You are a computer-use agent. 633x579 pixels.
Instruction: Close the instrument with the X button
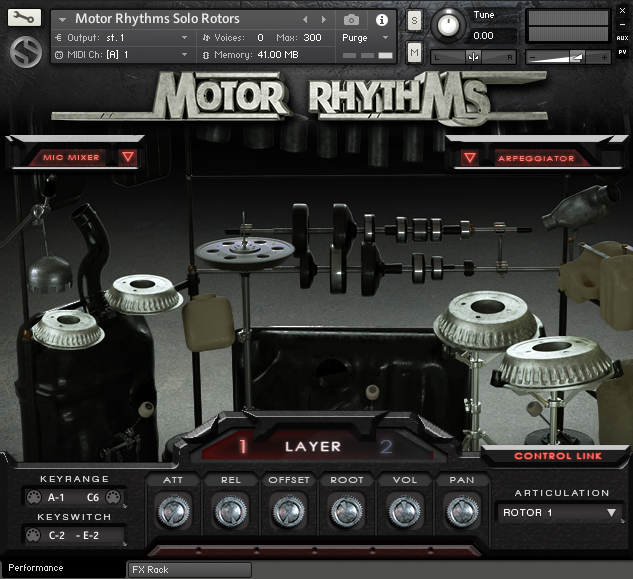[622, 11]
